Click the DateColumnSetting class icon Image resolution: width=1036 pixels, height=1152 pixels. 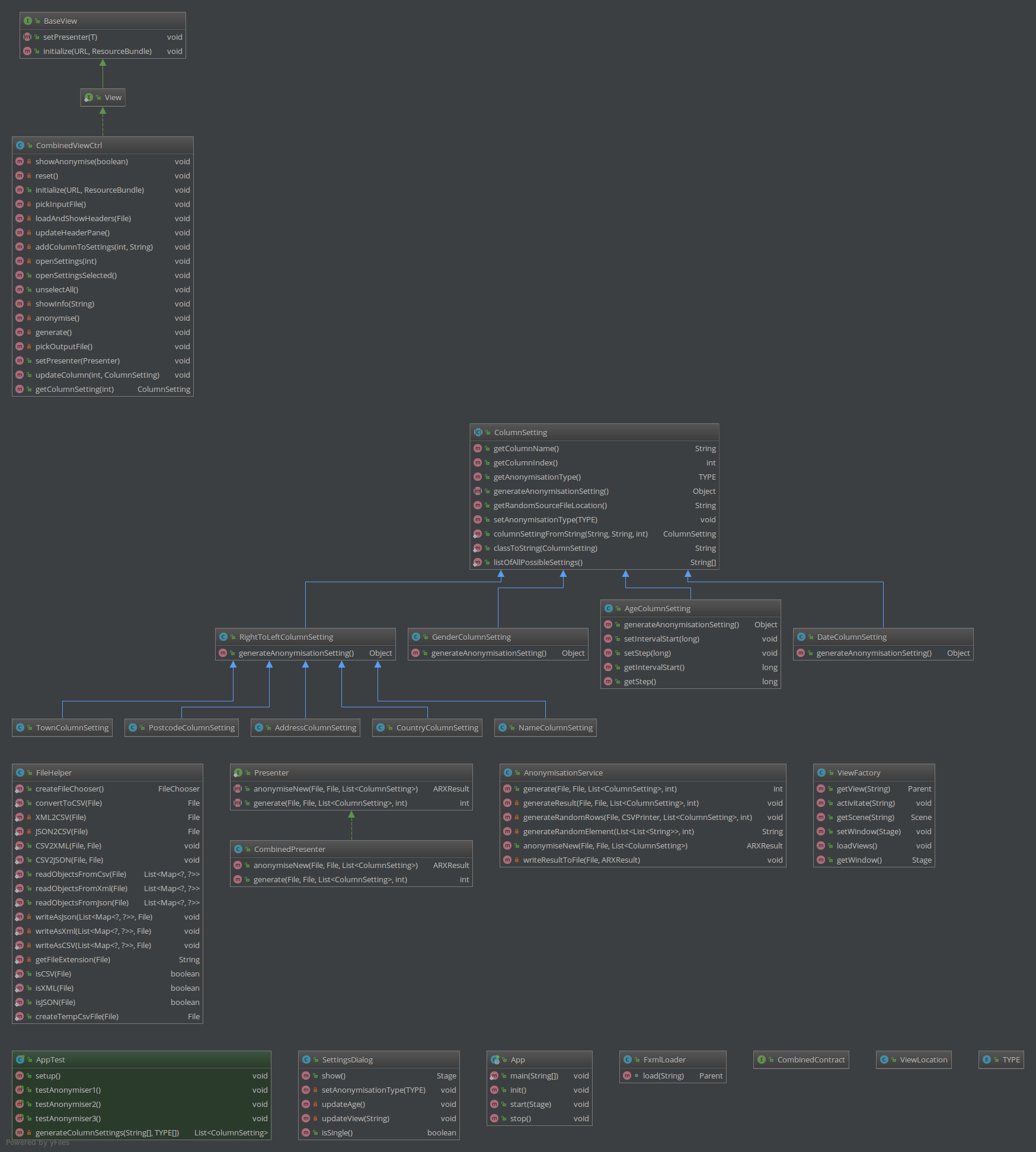point(801,637)
